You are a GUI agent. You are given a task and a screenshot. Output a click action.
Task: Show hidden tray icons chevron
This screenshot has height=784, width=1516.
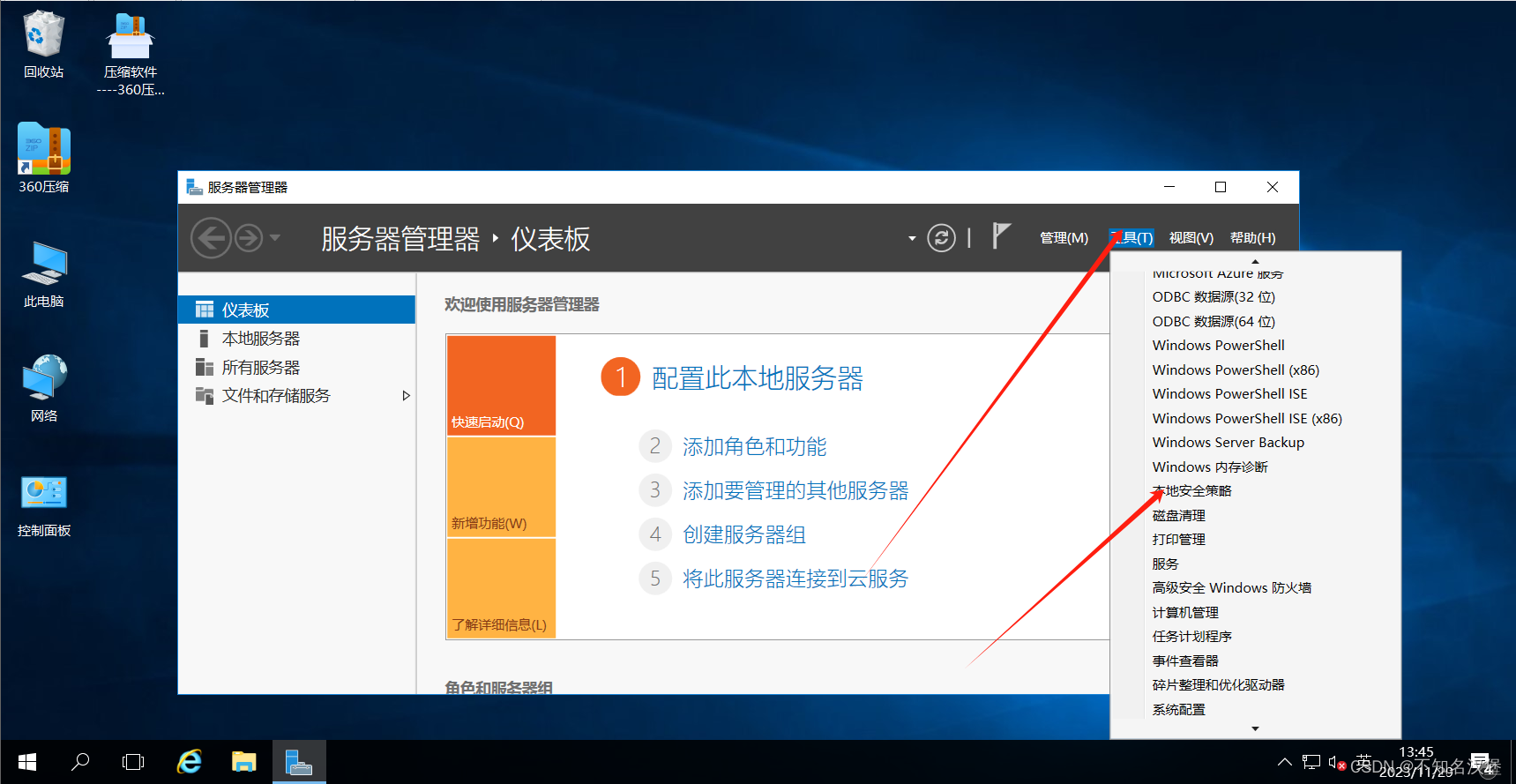1285,762
